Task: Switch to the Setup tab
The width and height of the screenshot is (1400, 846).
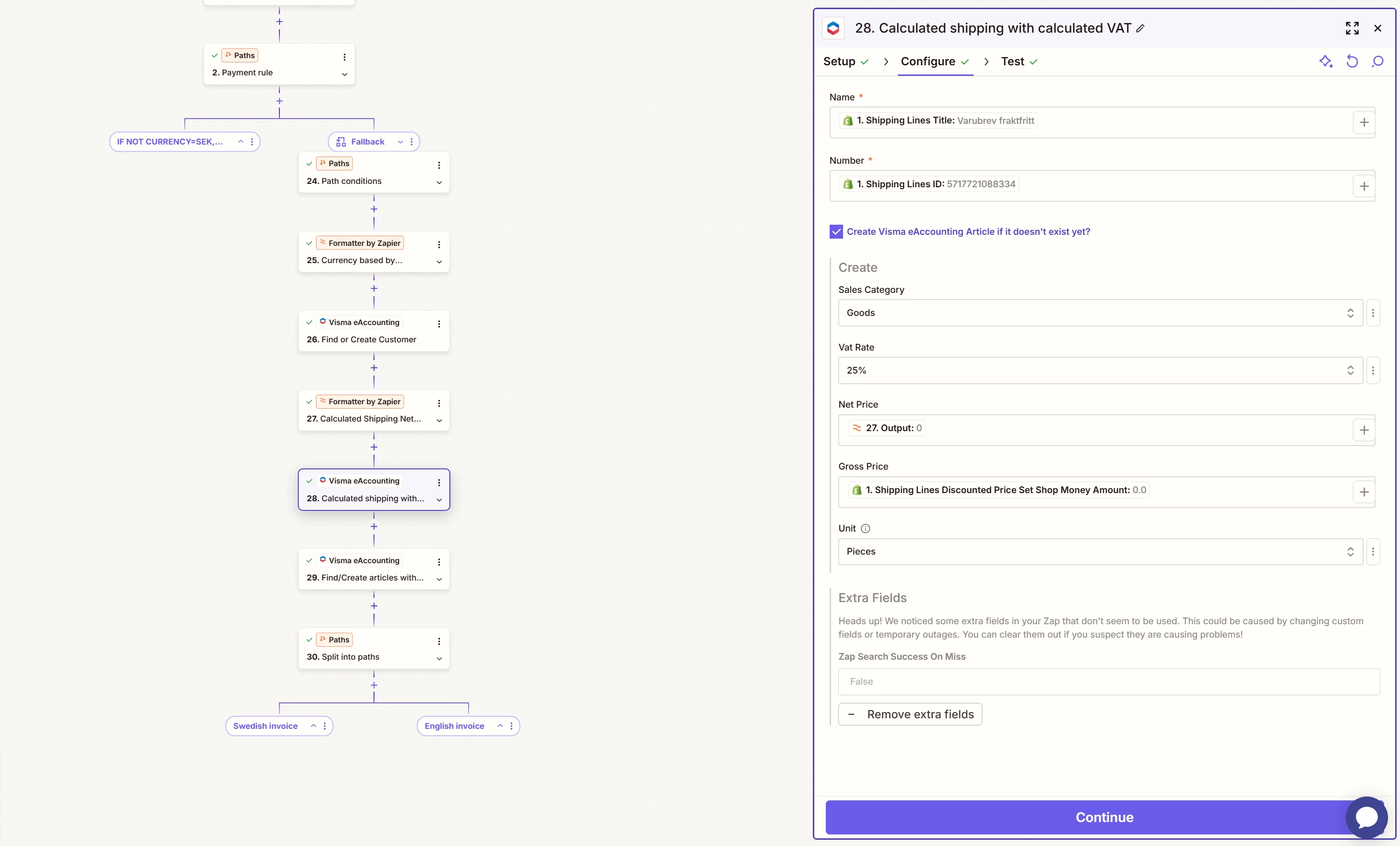Action: pos(845,61)
